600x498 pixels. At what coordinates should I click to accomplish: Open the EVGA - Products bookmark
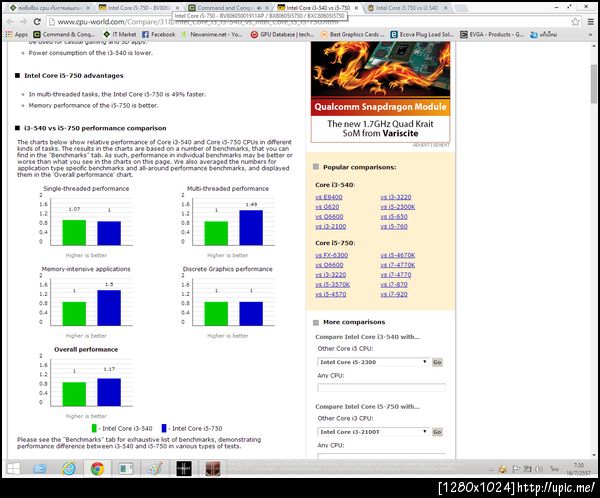point(492,34)
